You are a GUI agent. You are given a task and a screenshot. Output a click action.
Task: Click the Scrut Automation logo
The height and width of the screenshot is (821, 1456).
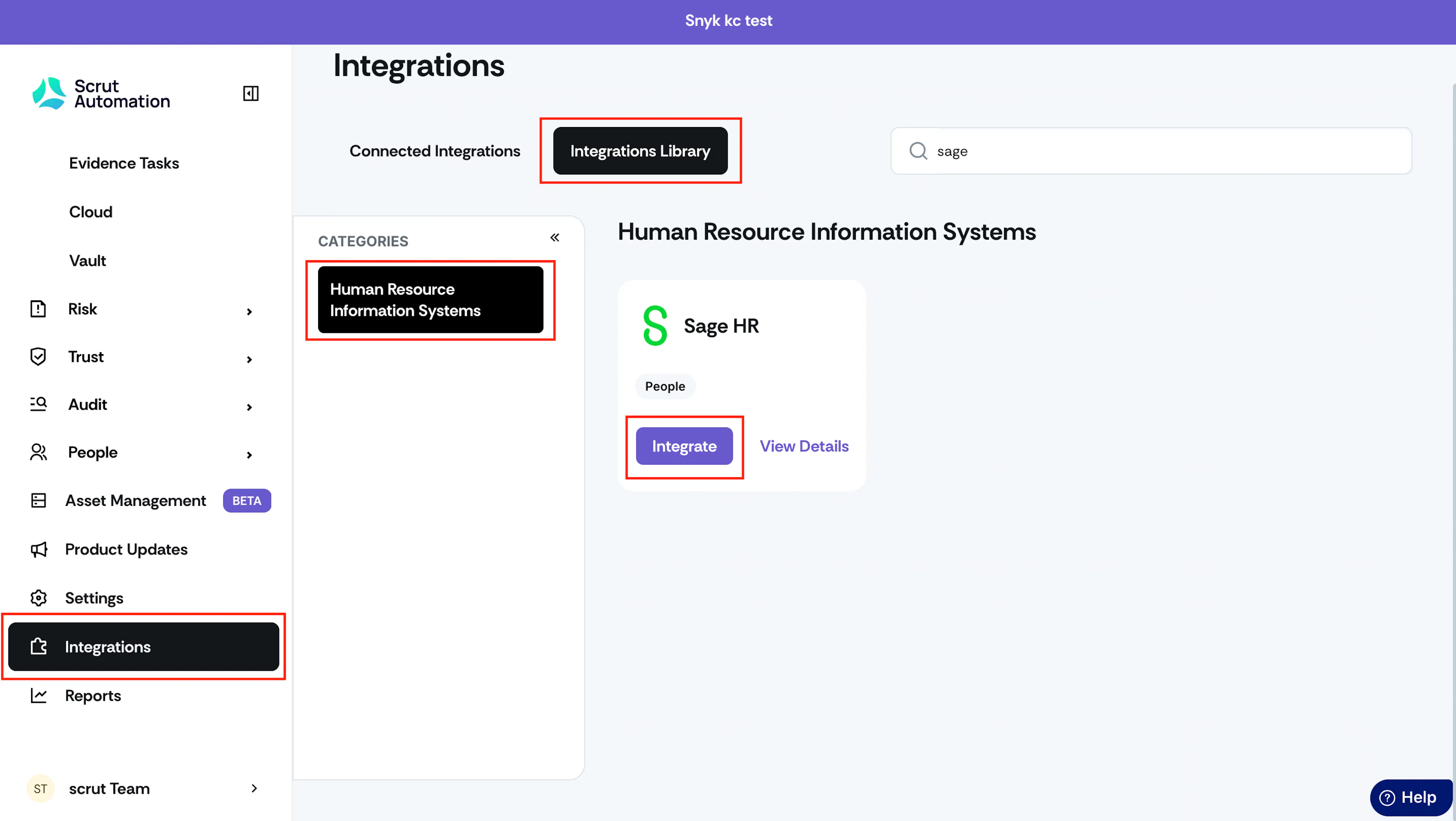101,93
